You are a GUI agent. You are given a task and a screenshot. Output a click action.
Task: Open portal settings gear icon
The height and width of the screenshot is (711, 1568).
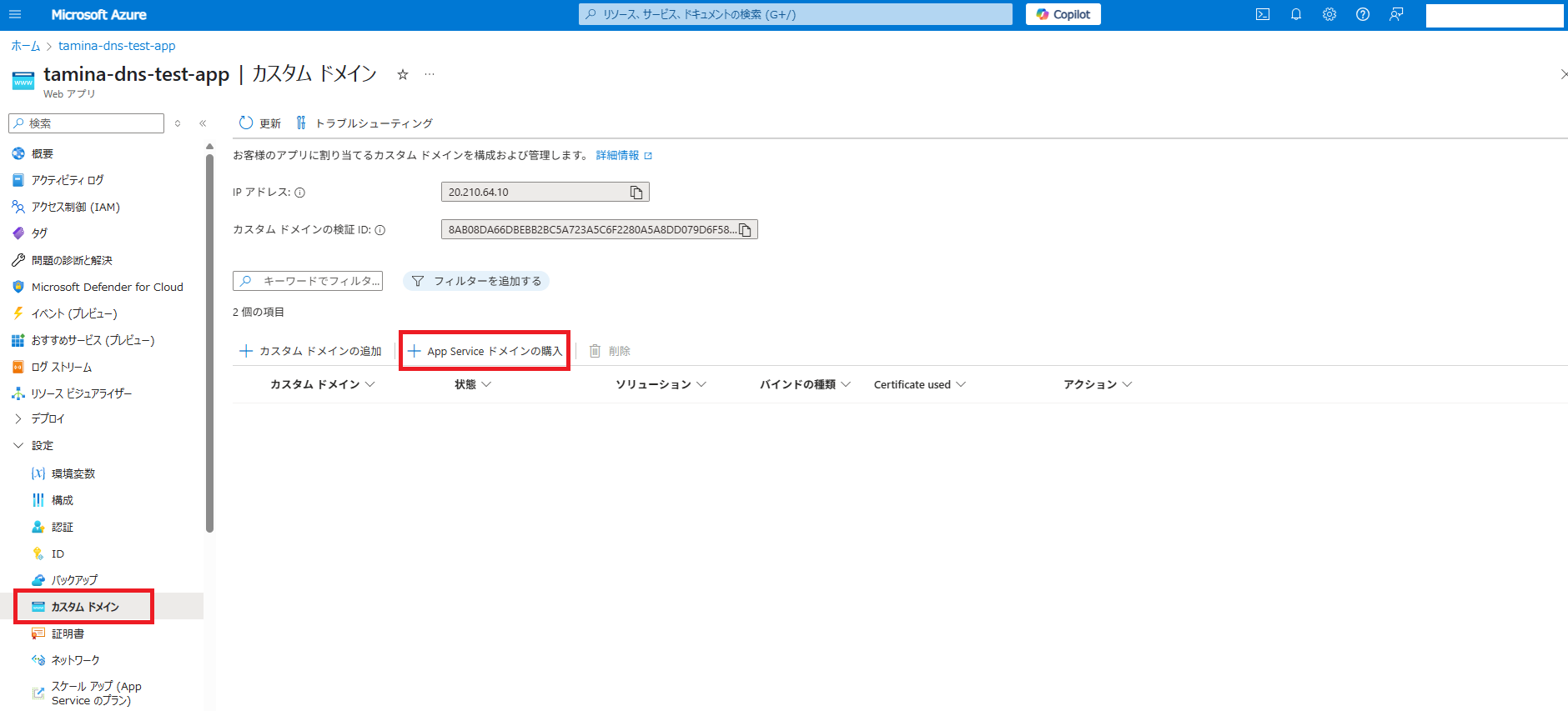tap(1329, 14)
